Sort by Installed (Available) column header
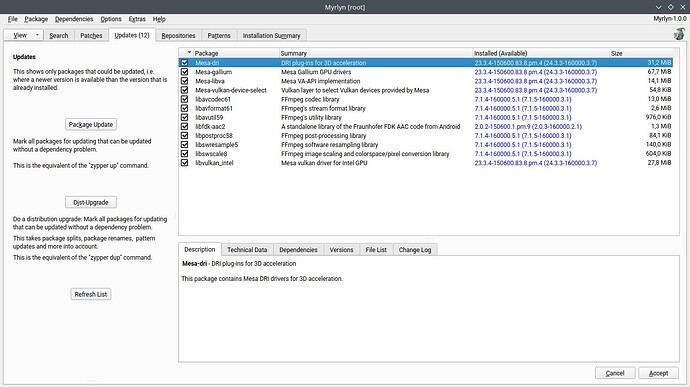Screen dimensions: 690x387 click(x=541, y=53)
